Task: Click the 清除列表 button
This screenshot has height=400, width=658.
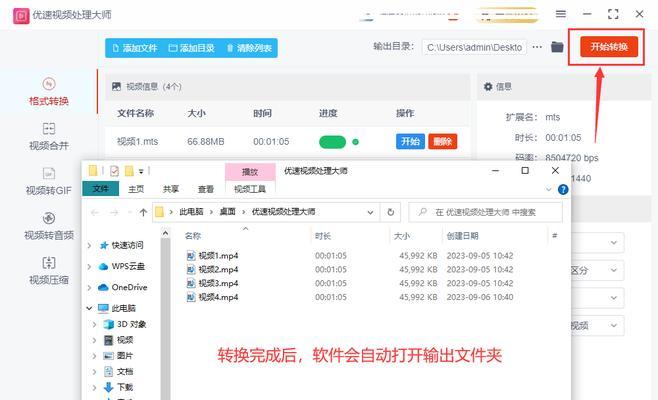Action: [x=249, y=48]
